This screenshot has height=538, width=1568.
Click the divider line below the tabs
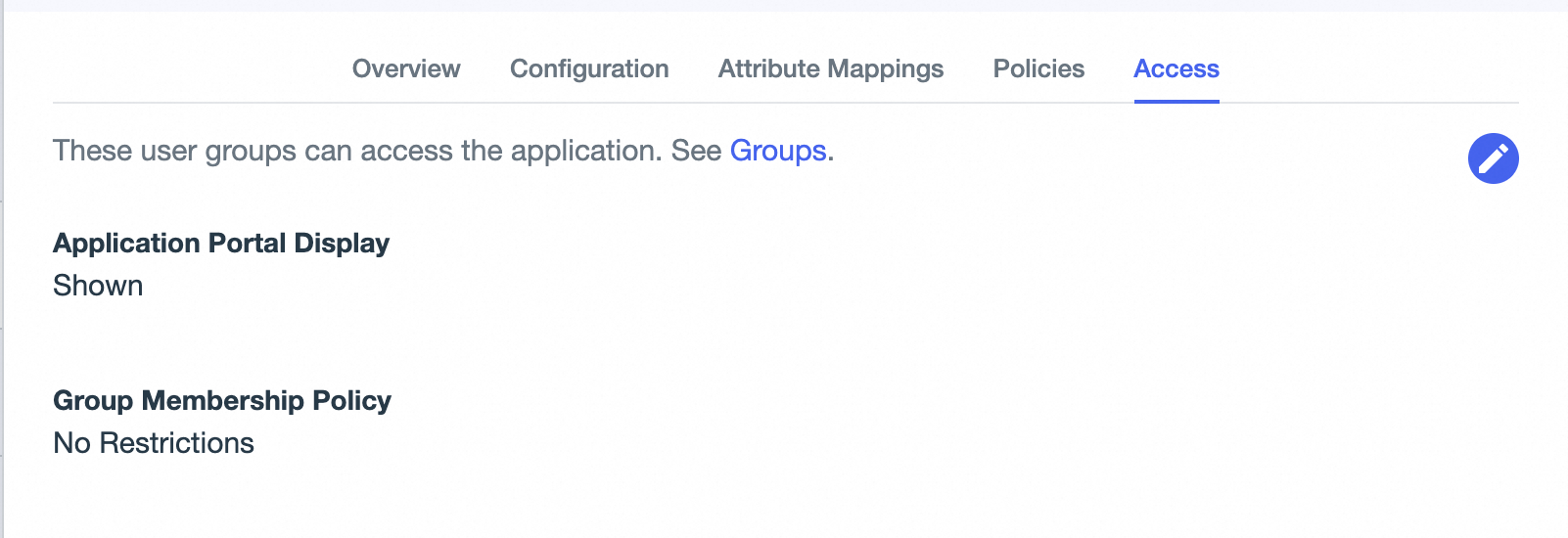(x=685, y=103)
